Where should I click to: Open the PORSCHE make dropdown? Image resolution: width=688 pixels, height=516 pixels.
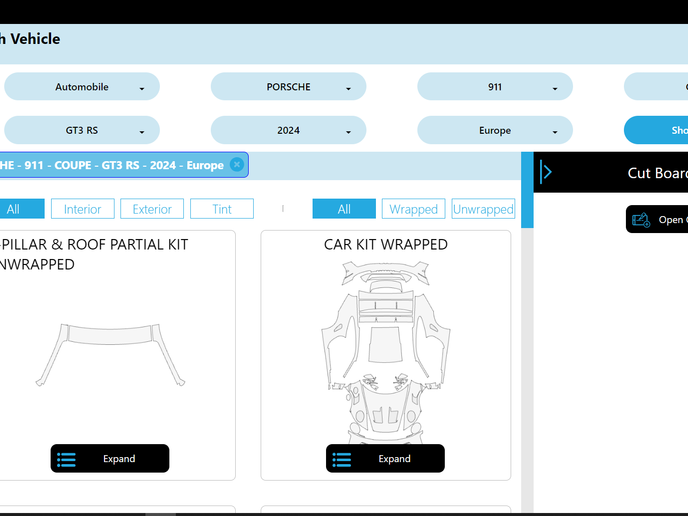(x=288, y=87)
